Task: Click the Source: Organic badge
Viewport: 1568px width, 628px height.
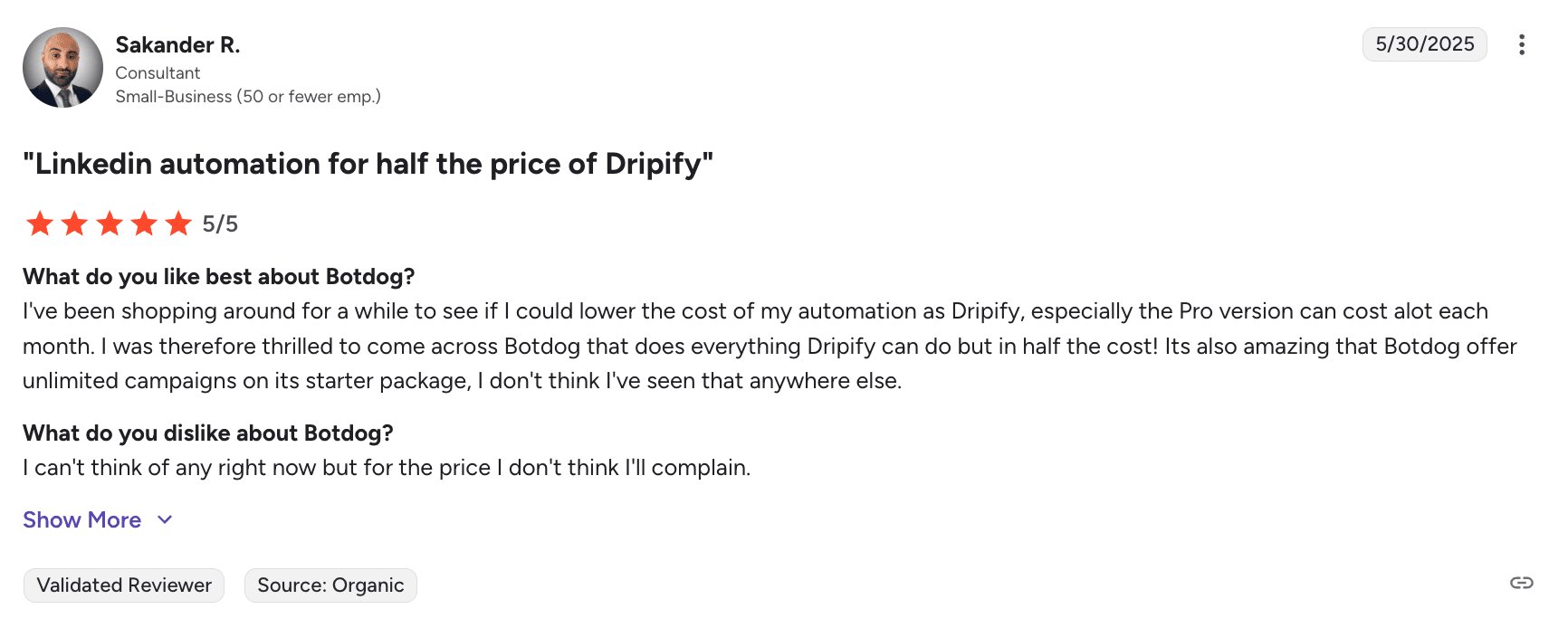Action: tap(330, 585)
